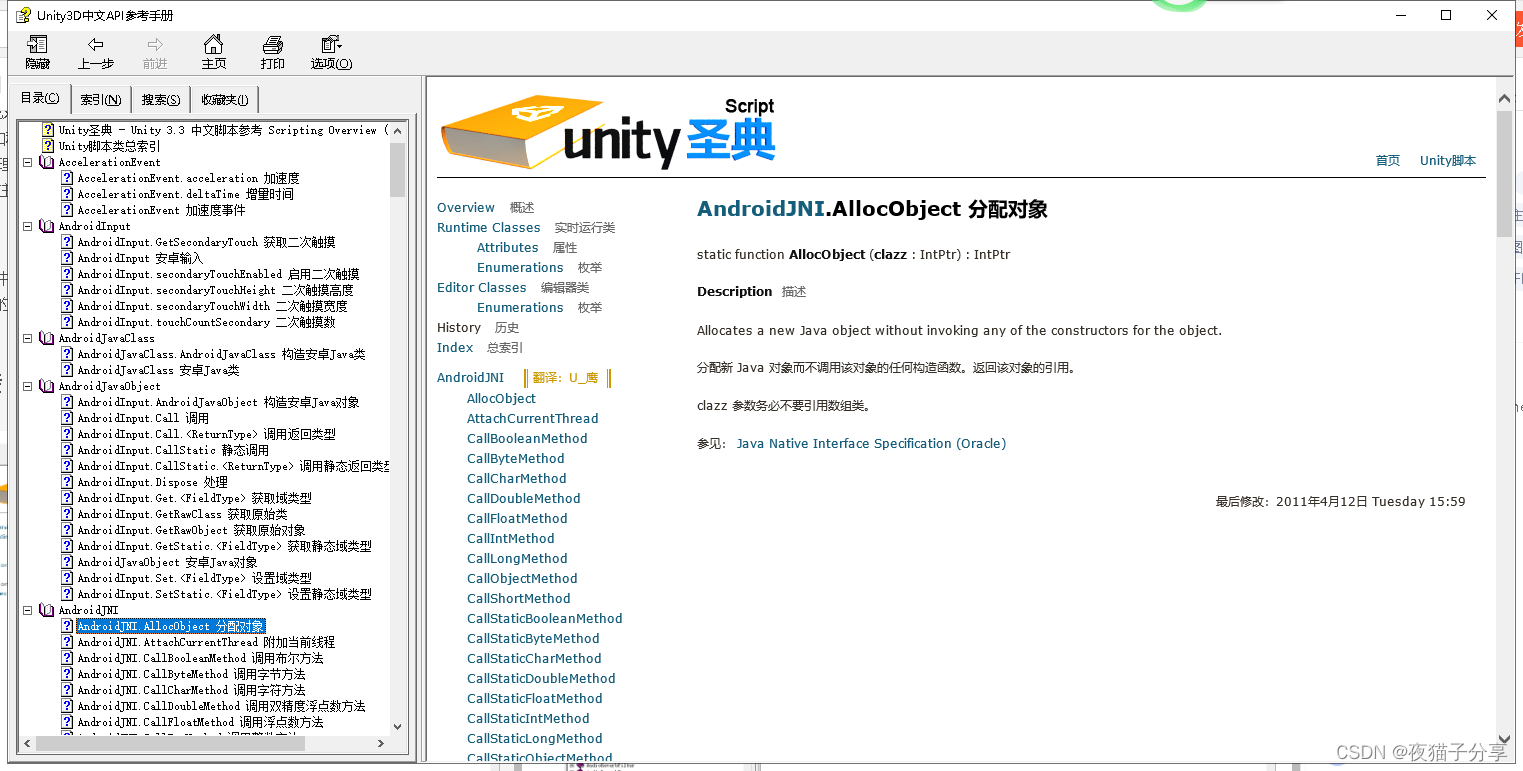
Task: Click the AndroidJavaClass book icon
Action: pos(47,338)
